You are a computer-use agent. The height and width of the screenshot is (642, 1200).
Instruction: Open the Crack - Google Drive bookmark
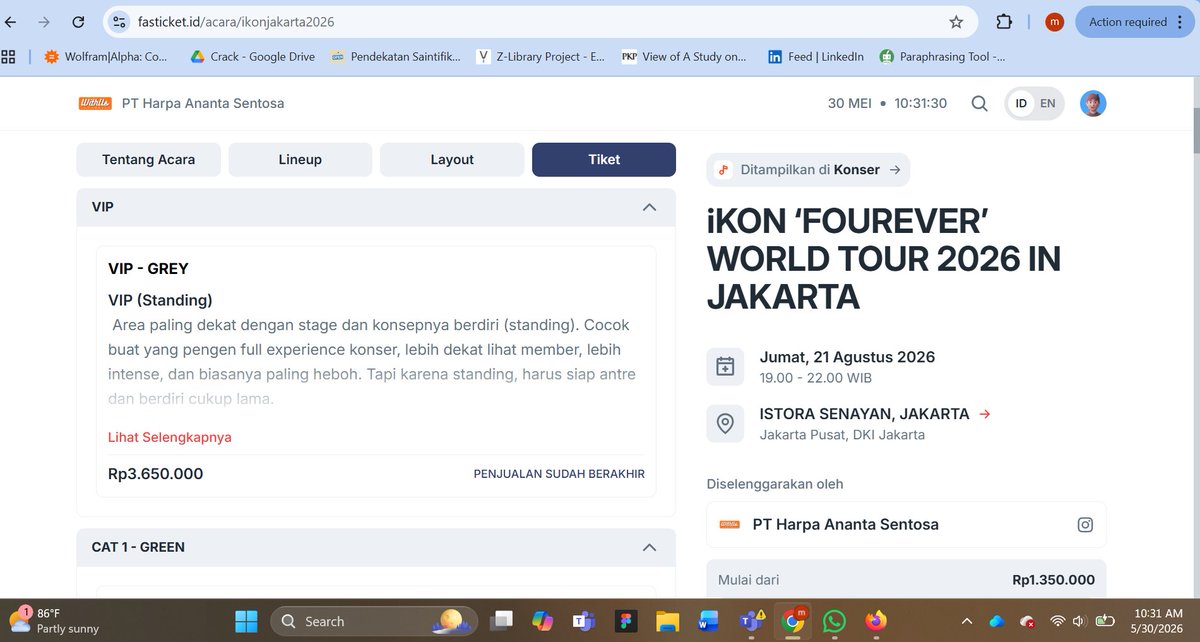point(252,57)
